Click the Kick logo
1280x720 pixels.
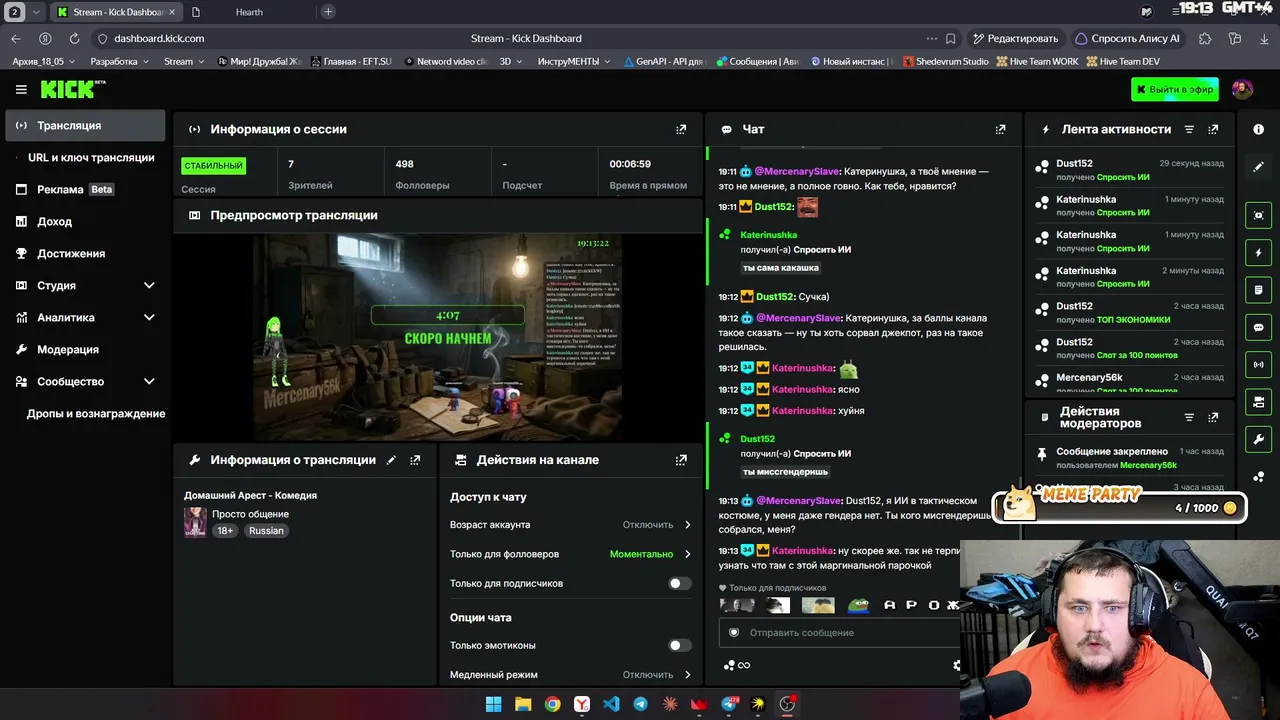click(72, 89)
